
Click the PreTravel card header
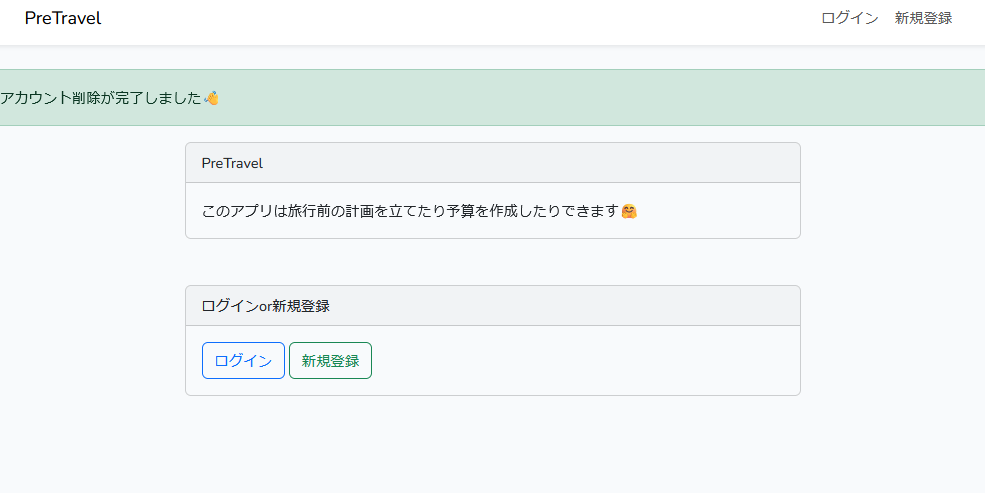point(492,163)
